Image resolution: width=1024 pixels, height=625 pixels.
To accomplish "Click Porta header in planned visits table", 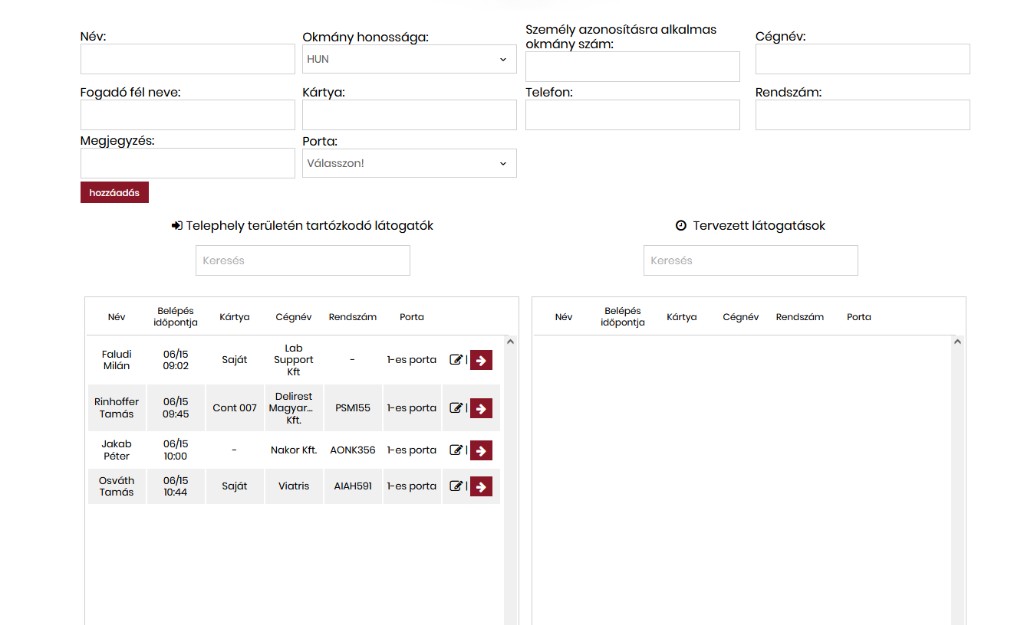I will point(859,317).
